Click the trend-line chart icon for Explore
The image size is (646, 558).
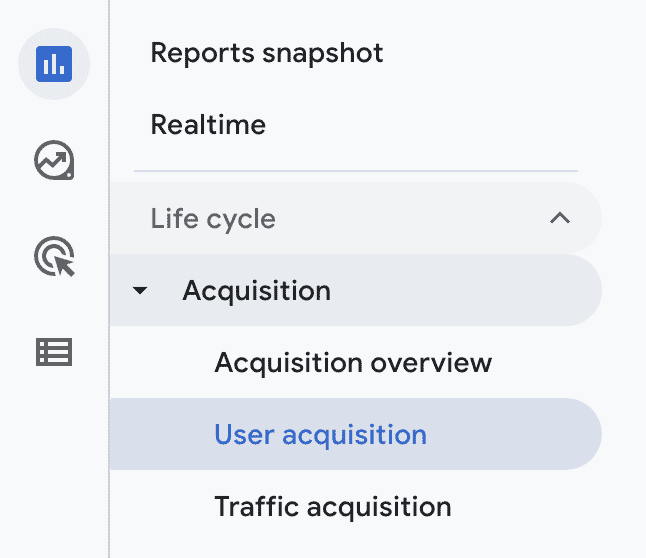click(x=54, y=160)
